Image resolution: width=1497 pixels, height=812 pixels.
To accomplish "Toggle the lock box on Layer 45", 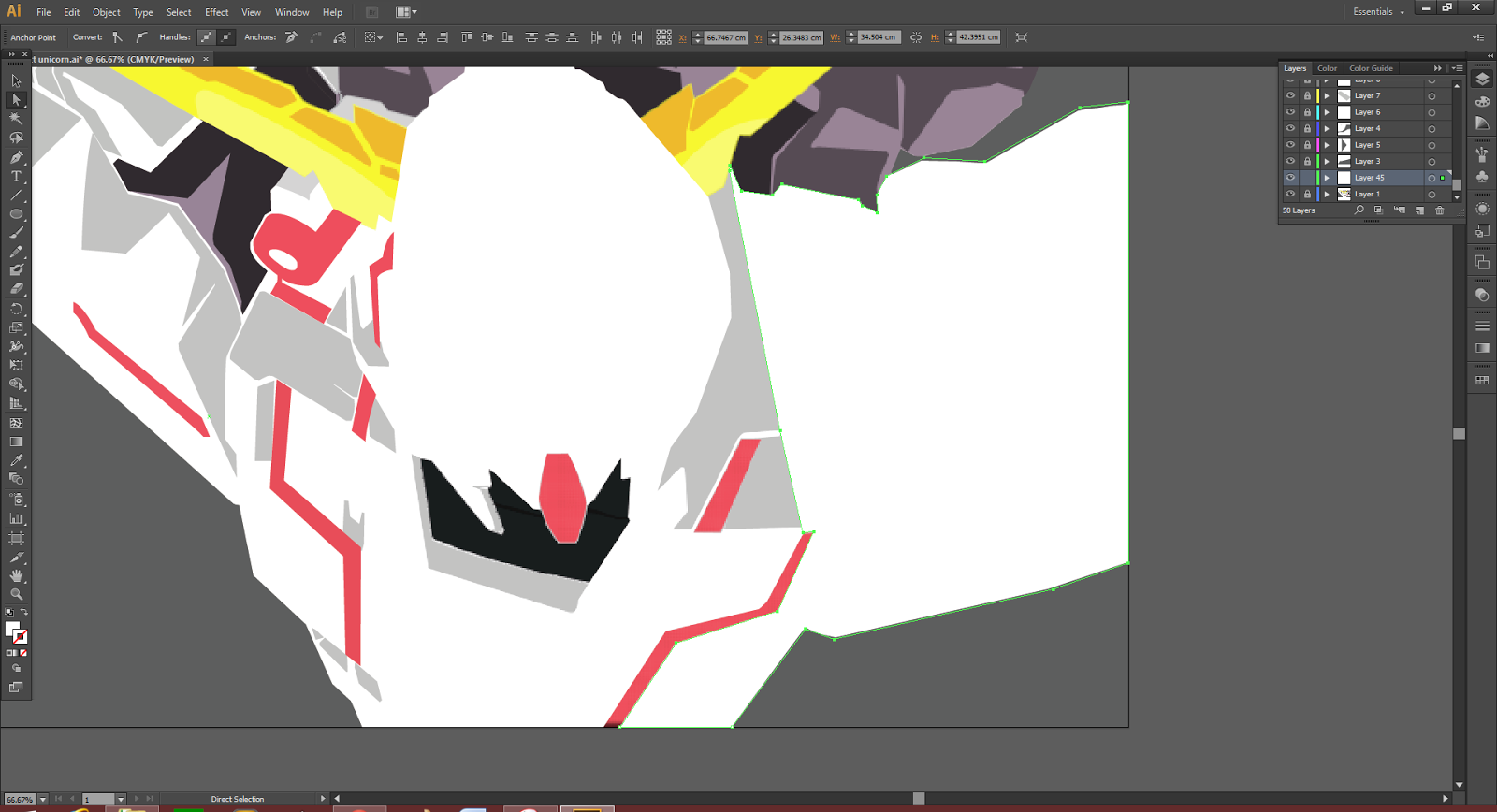I will coord(1307,178).
